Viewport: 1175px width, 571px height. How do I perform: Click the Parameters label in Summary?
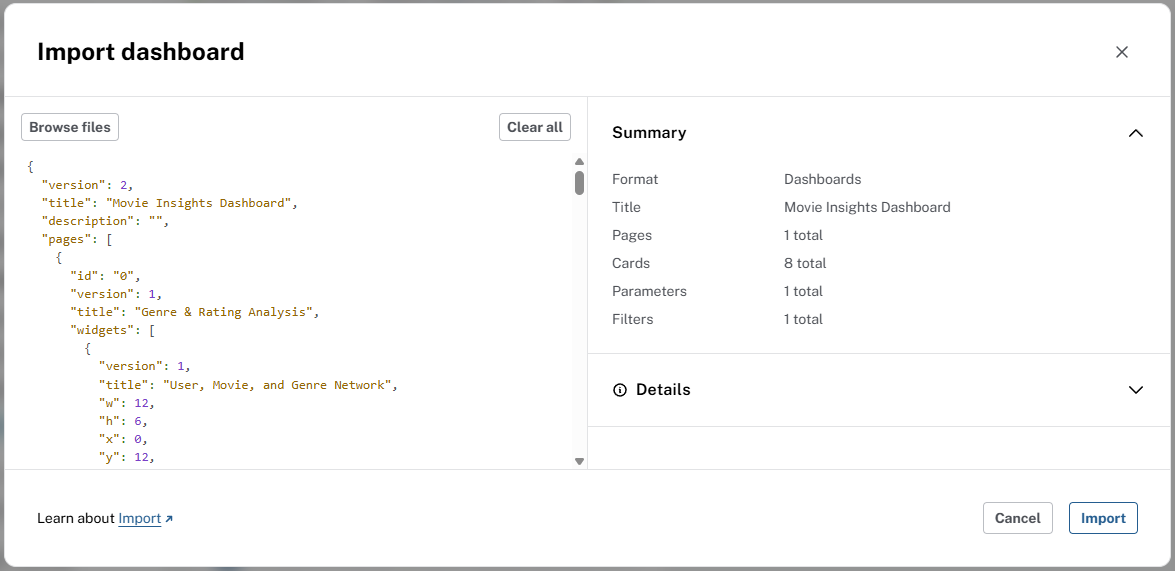click(649, 291)
